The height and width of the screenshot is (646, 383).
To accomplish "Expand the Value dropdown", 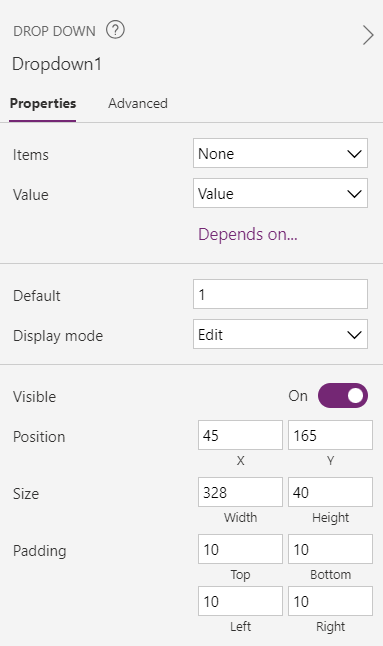I will (x=280, y=193).
